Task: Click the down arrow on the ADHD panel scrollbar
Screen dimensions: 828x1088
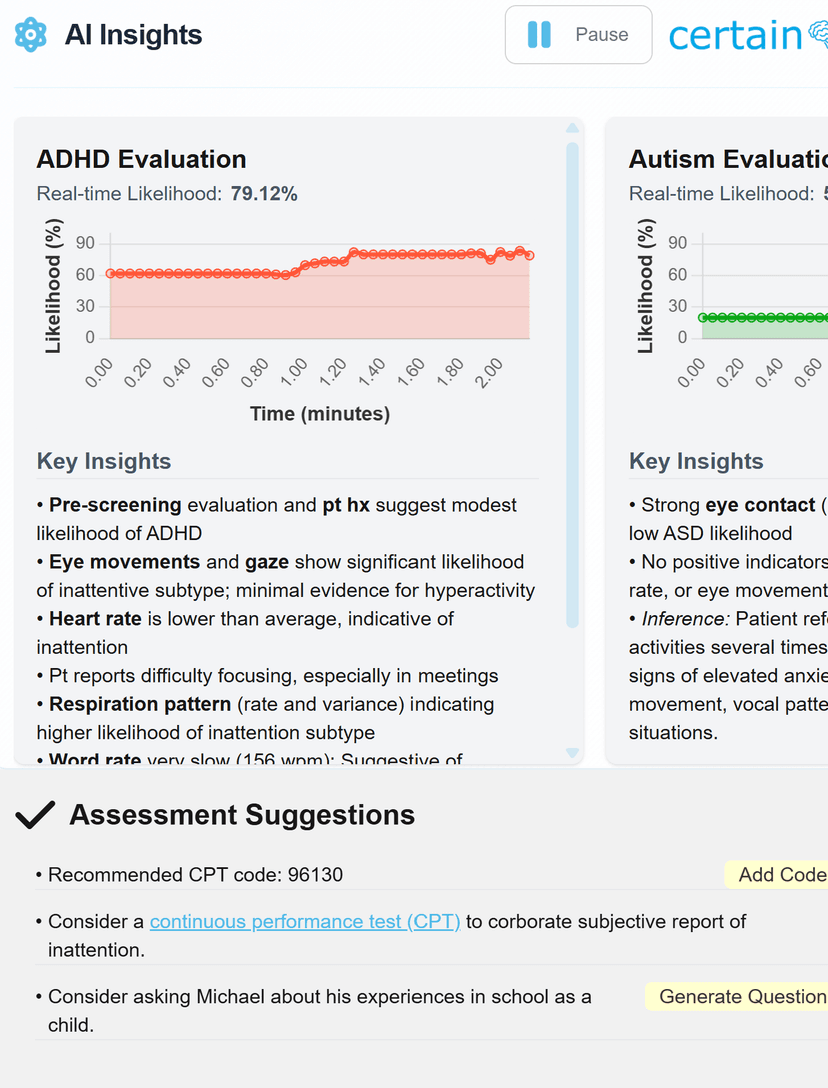Action: [x=572, y=755]
